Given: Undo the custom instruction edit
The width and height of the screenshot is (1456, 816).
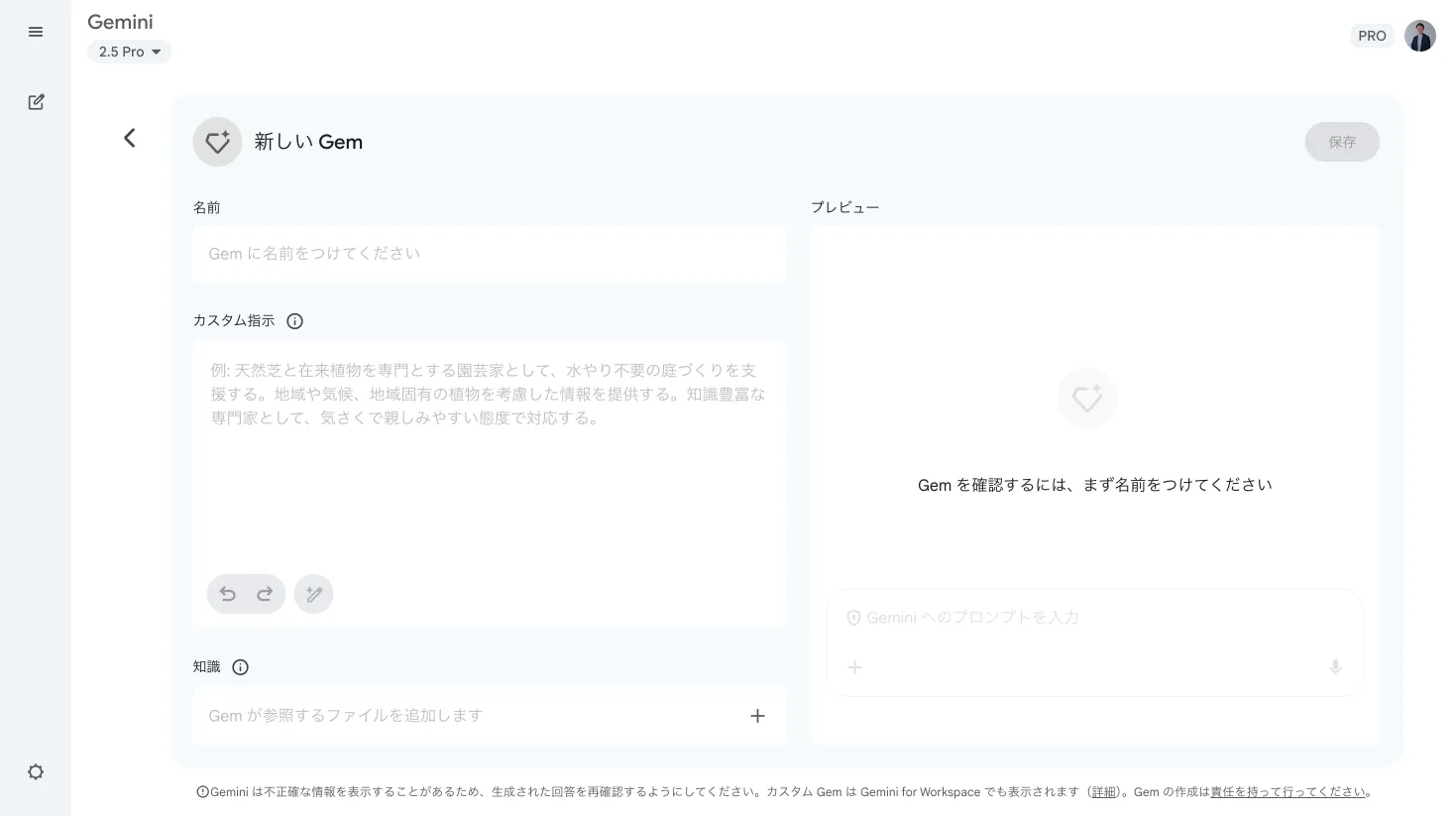Looking at the screenshot, I should point(228,594).
